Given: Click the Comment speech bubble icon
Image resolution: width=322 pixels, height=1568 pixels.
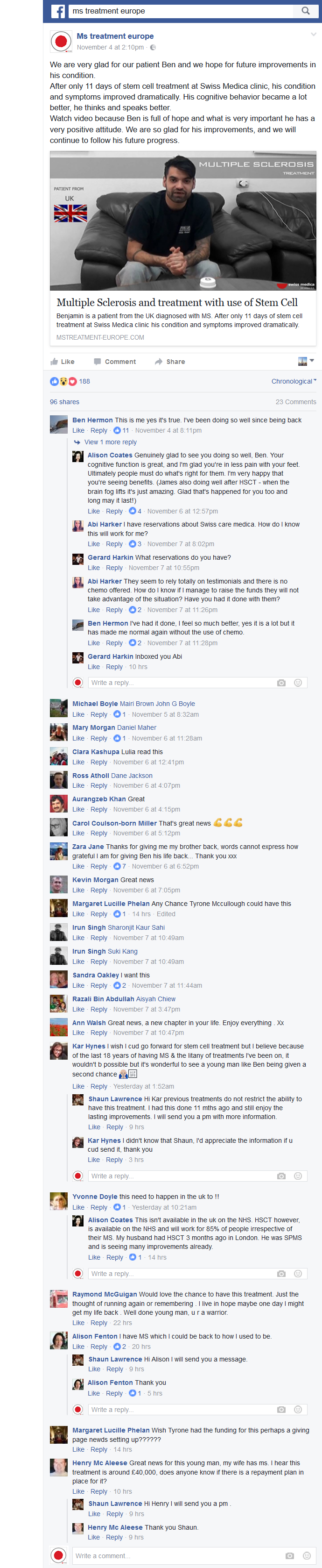Looking at the screenshot, I should coord(97,362).
